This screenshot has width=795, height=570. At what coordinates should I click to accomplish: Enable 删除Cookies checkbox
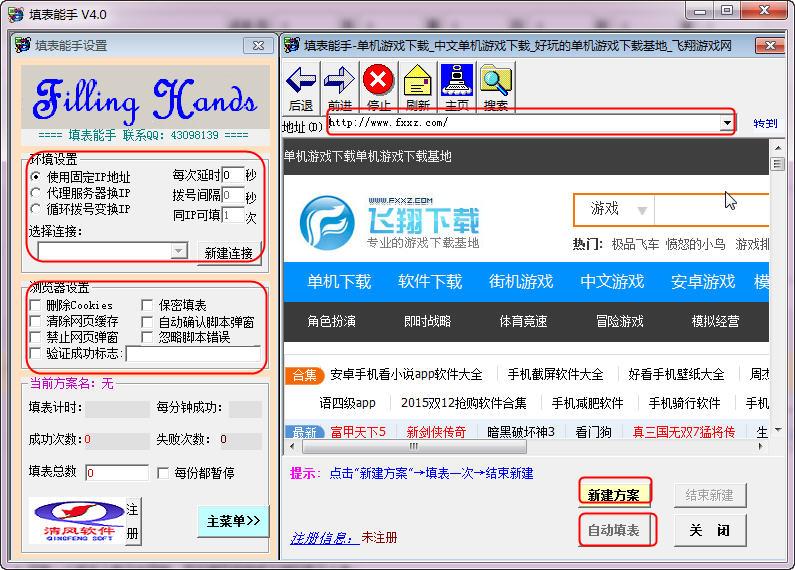pyautogui.click(x=35, y=305)
